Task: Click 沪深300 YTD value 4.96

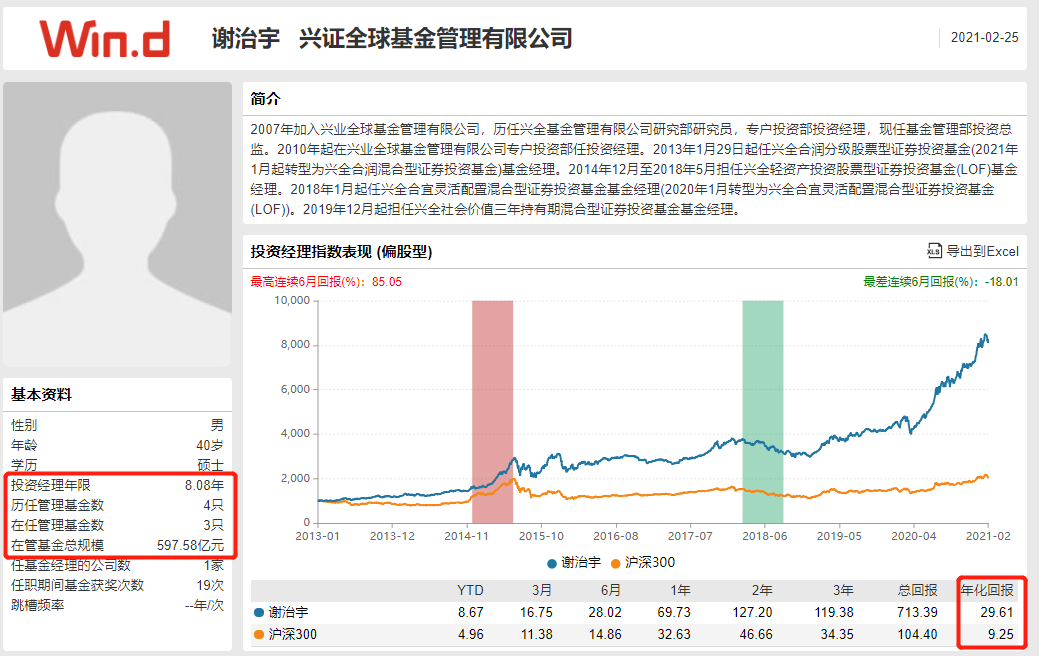Action: (x=470, y=635)
